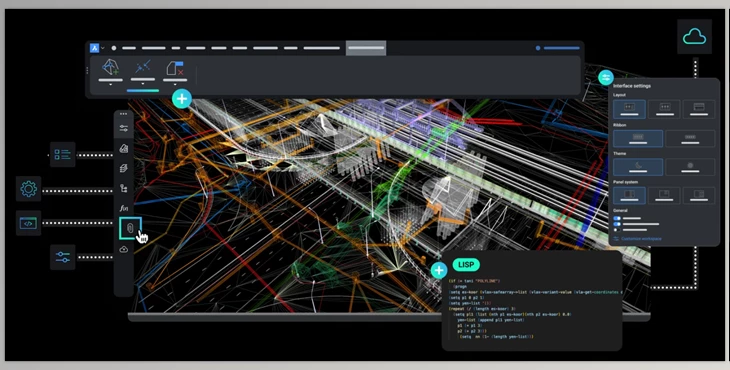Screen dimensions: 730x370
Task: Open the stacked layers icon in side toolbar
Action: pyautogui.click(x=123, y=168)
